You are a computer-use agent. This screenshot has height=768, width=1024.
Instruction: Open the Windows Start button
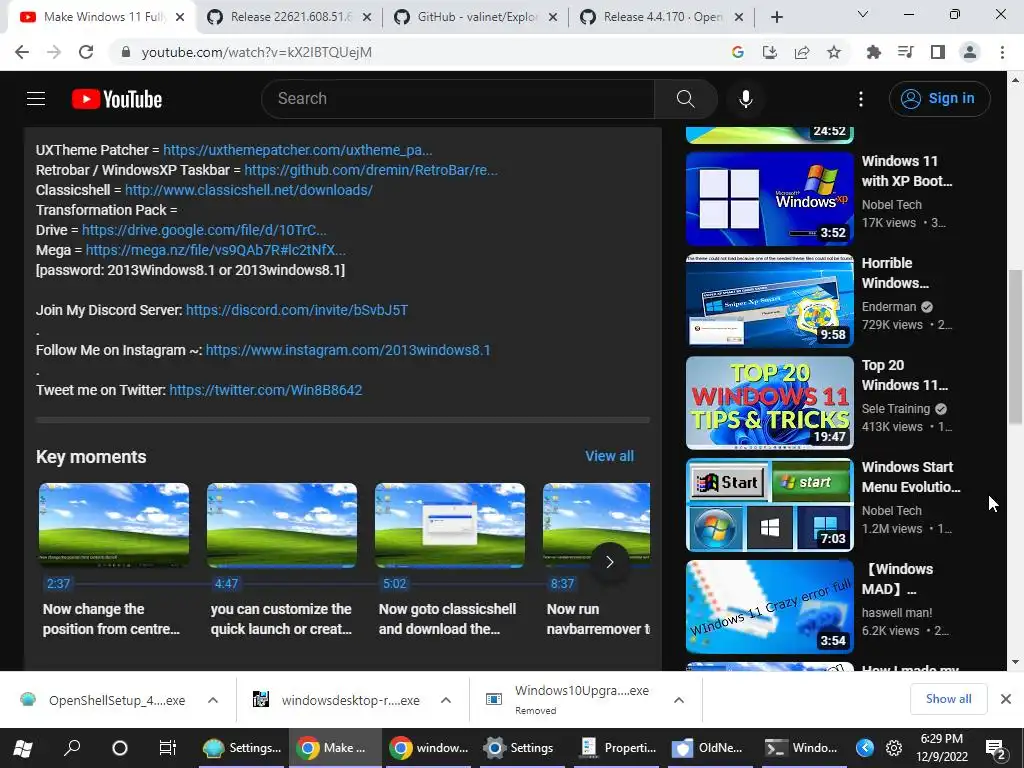(23, 748)
